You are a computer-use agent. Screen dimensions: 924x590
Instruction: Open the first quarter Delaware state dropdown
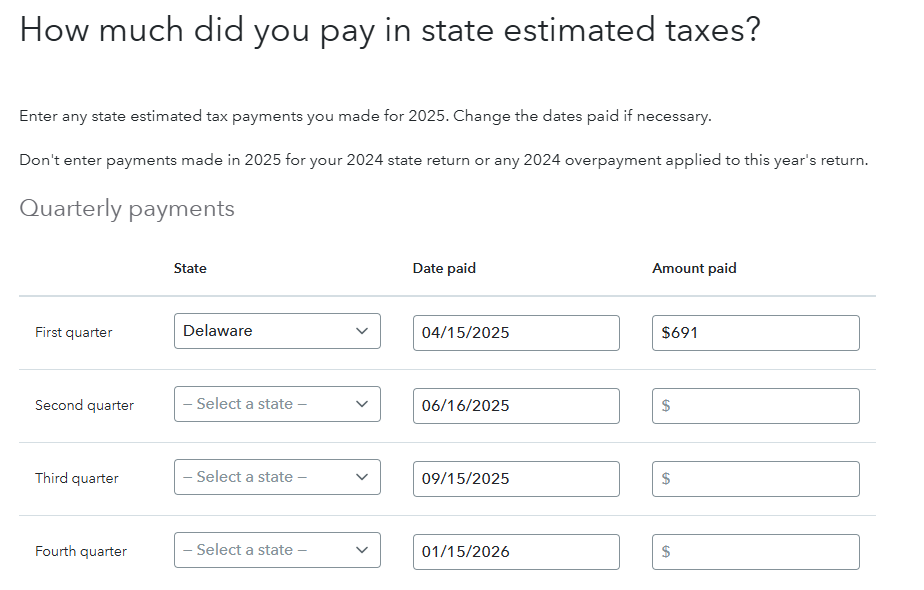point(277,332)
